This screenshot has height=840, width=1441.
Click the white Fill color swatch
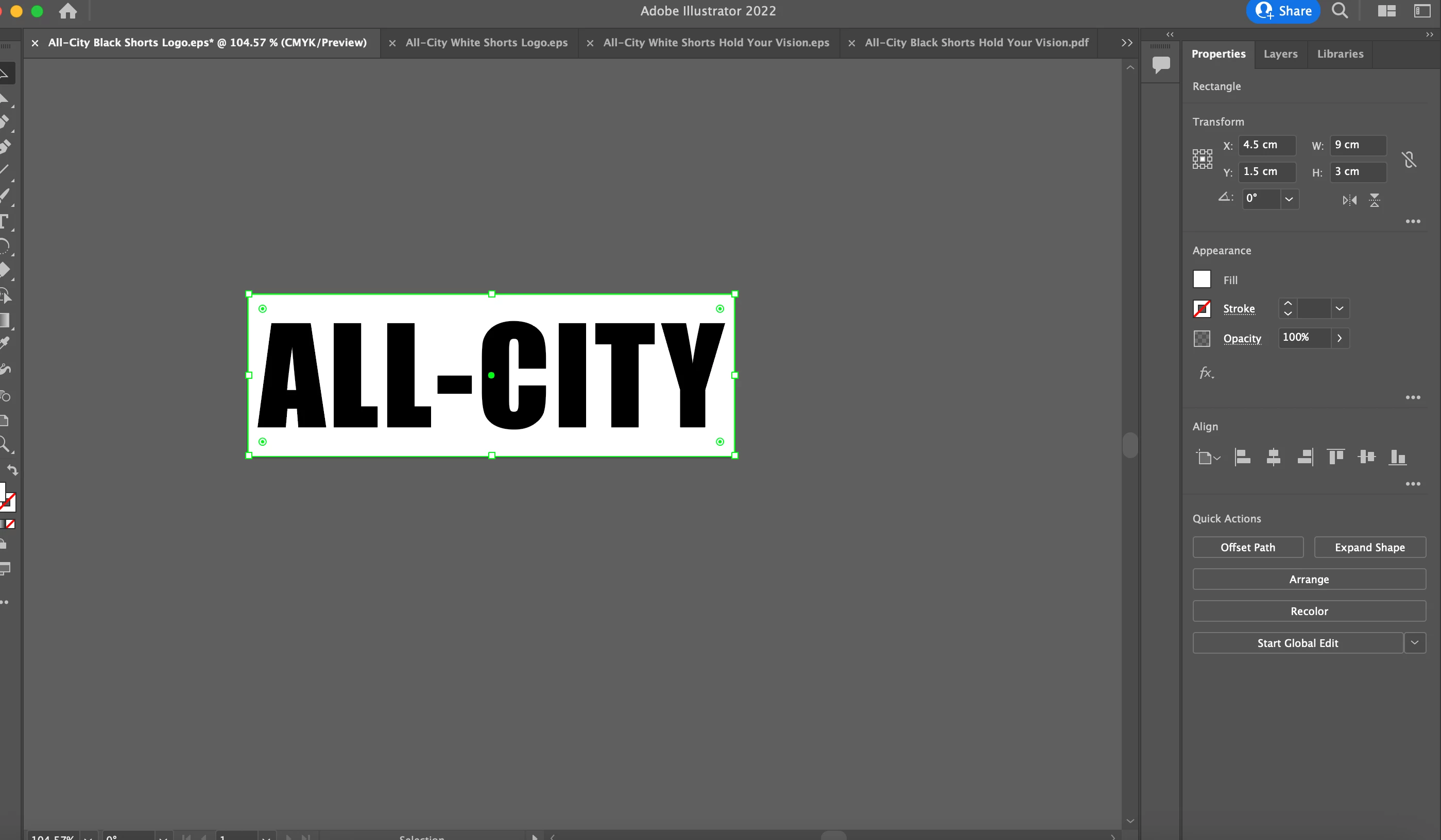point(1202,279)
